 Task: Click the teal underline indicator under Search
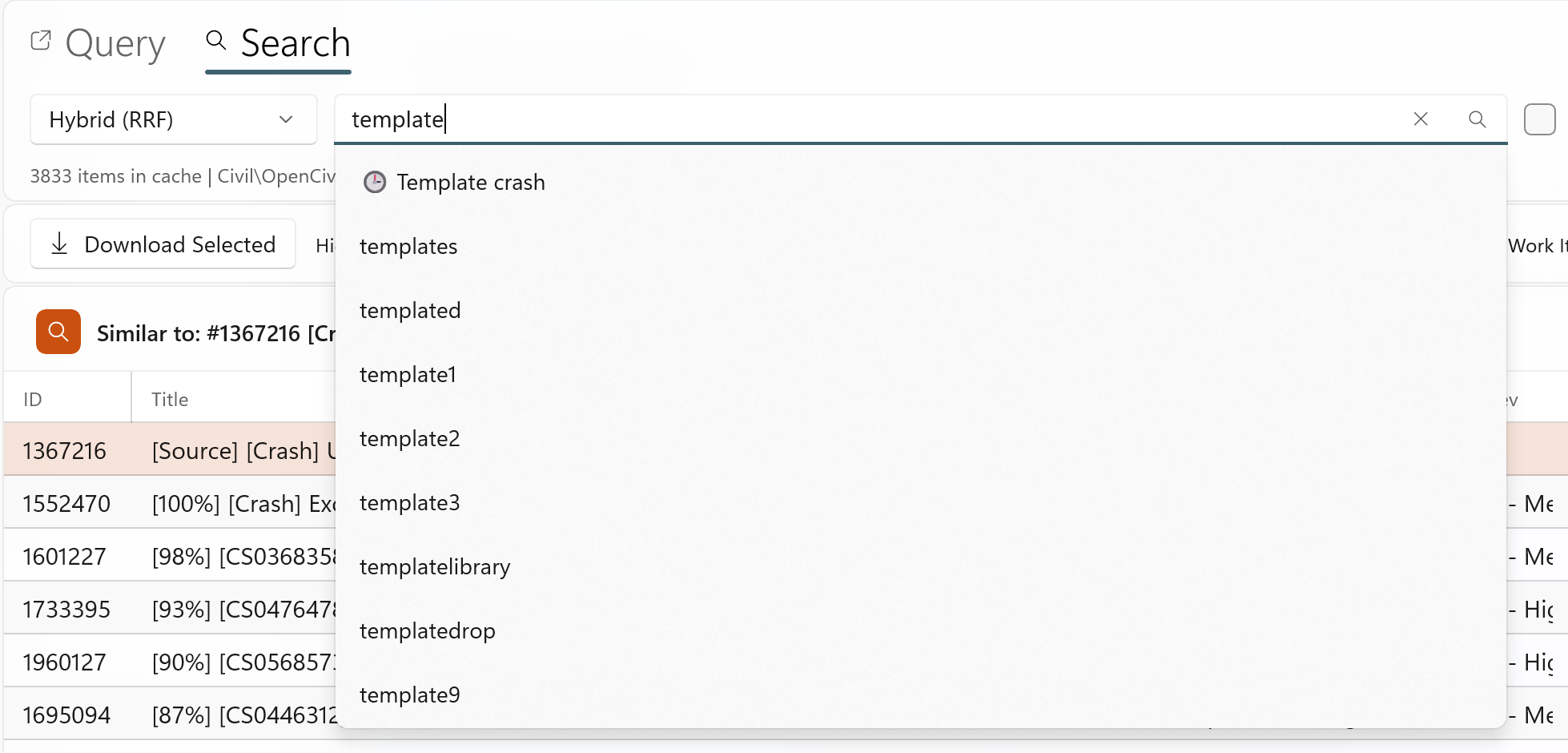click(x=278, y=72)
